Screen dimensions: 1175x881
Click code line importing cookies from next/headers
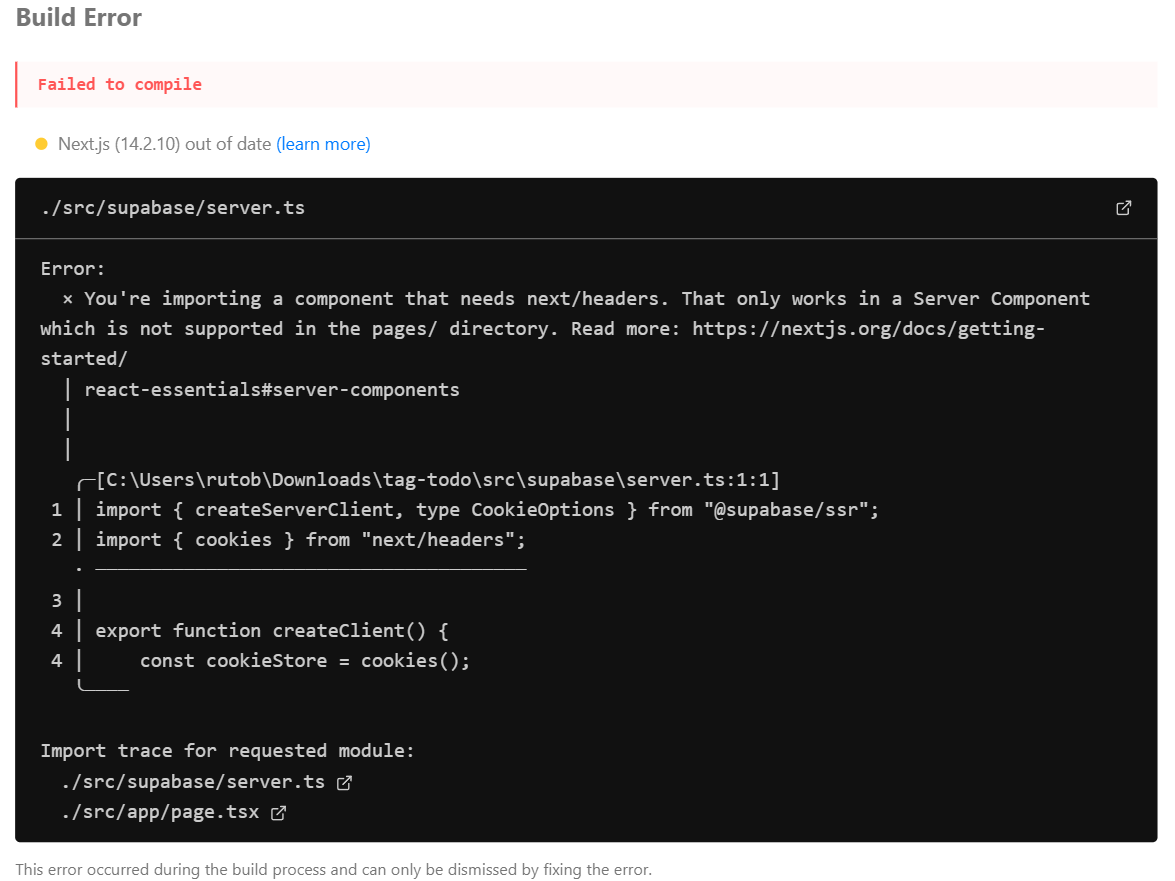pyautogui.click(x=310, y=540)
